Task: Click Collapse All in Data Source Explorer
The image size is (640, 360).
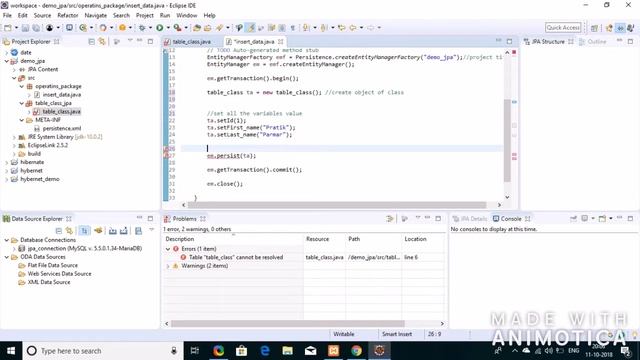Action: click(59, 231)
